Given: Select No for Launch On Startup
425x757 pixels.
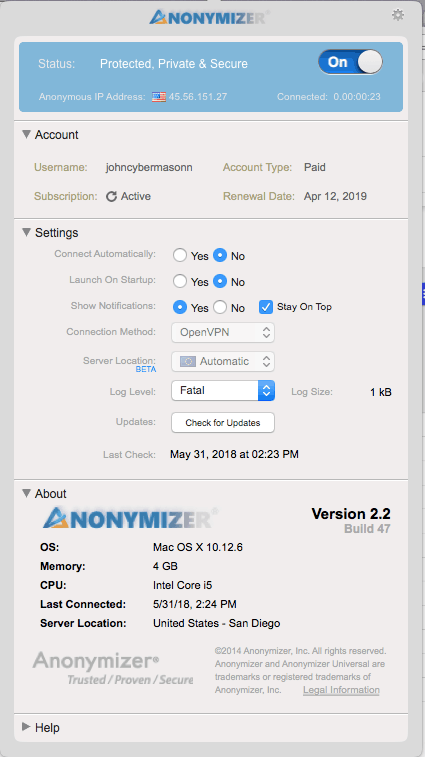Looking at the screenshot, I should click(x=220, y=281).
